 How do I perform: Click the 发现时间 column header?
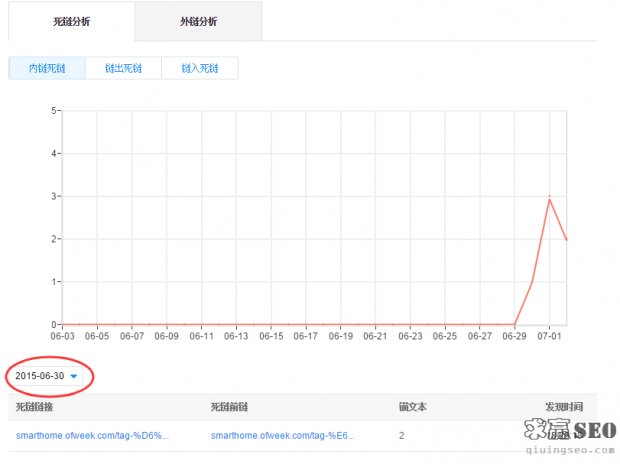[x=562, y=407]
